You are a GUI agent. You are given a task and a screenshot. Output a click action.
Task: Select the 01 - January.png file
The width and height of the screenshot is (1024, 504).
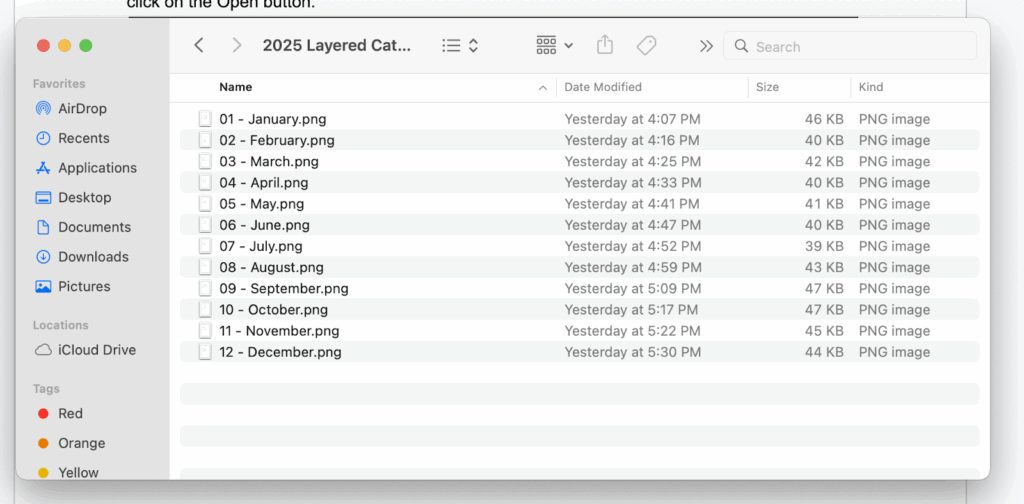click(x=272, y=119)
